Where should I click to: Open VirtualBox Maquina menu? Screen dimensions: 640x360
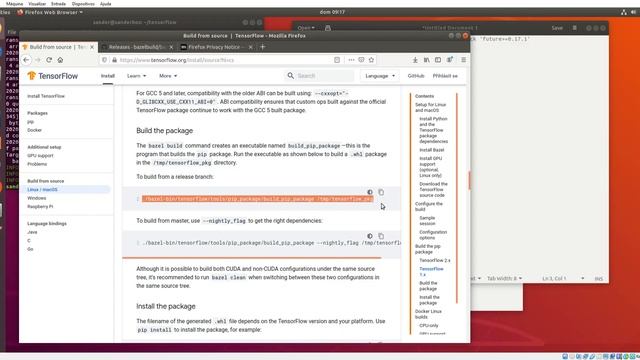[x=15, y=4]
